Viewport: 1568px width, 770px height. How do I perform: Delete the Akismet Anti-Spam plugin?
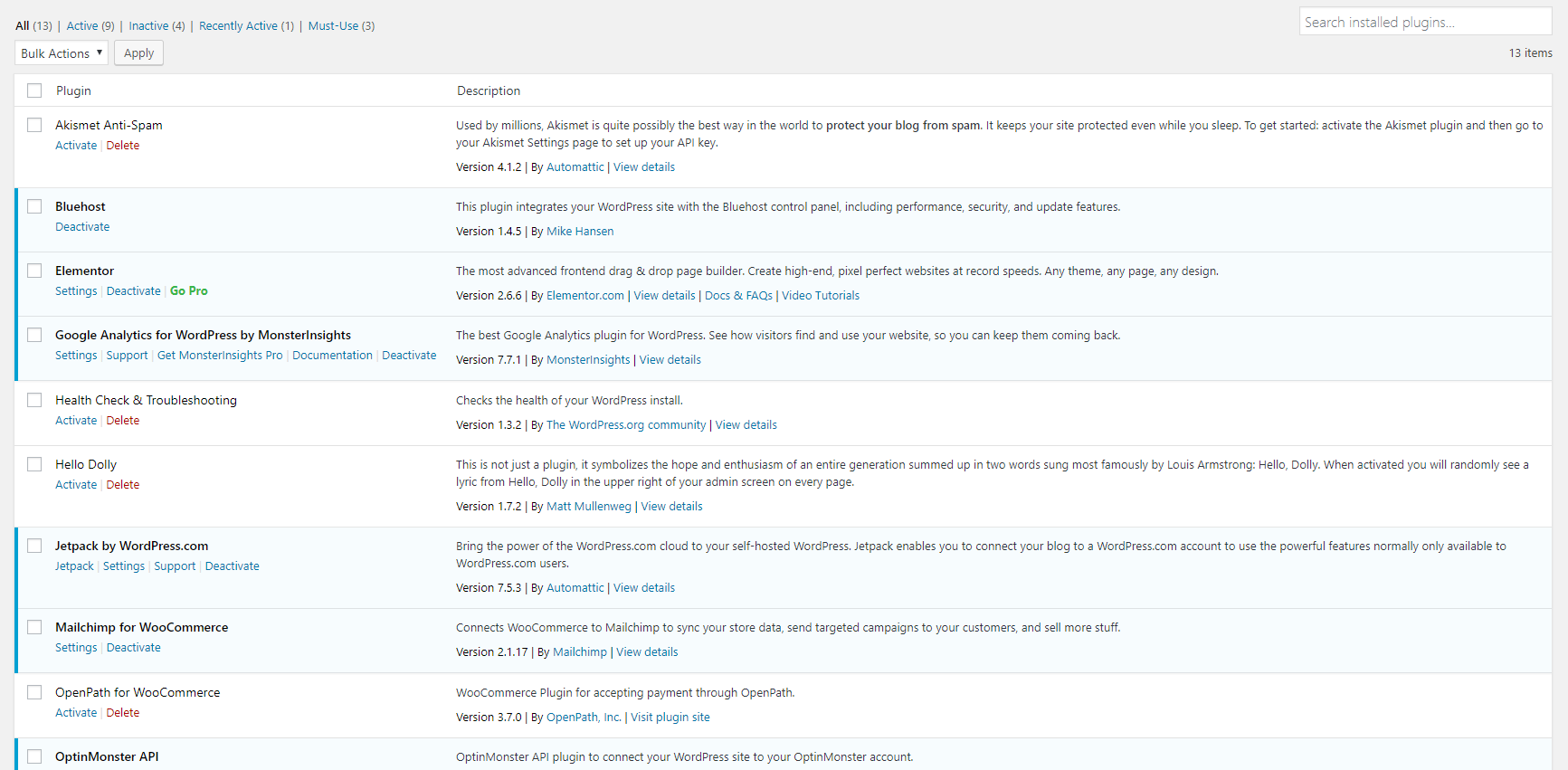pos(123,146)
